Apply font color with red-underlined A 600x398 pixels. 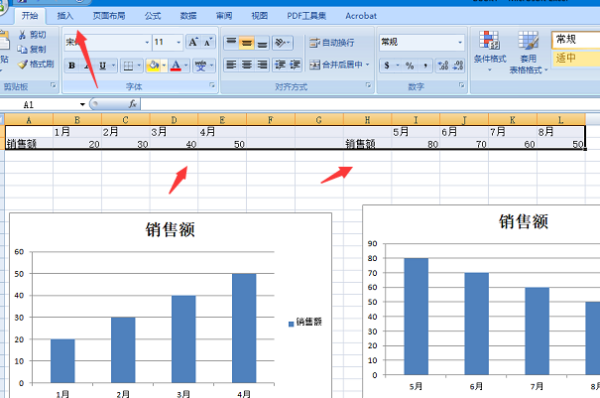(176, 66)
